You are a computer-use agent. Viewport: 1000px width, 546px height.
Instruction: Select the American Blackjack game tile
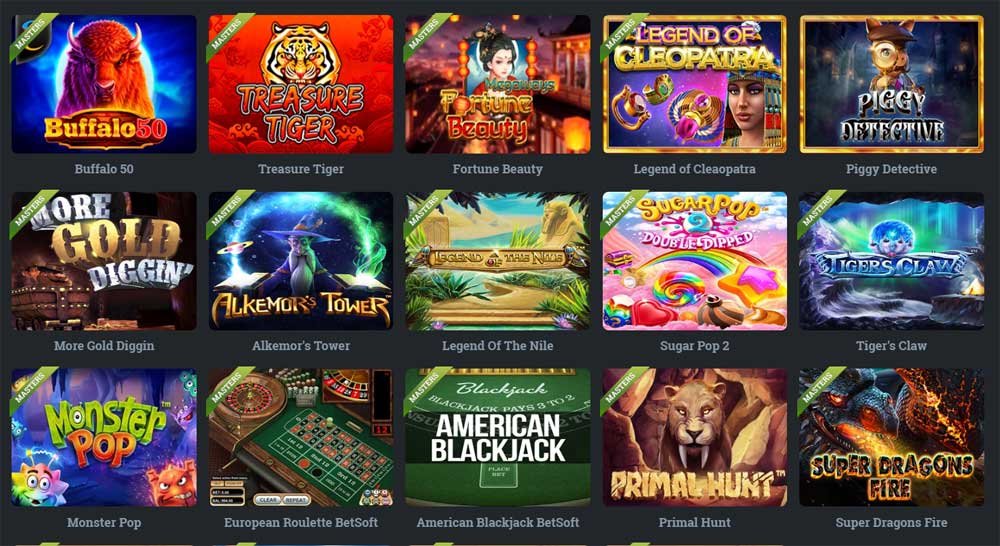click(x=498, y=438)
